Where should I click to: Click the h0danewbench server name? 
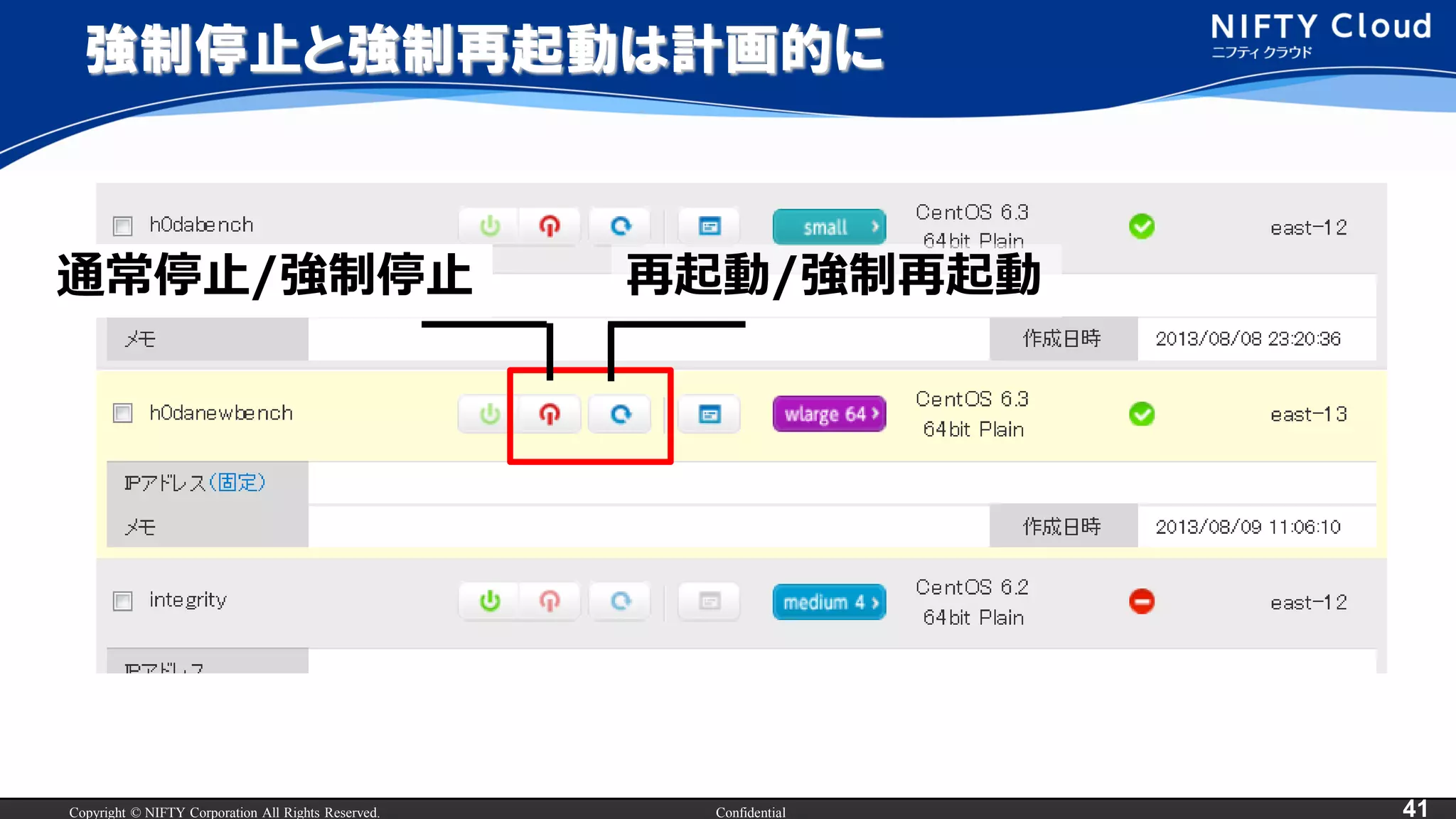coord(221,413)
